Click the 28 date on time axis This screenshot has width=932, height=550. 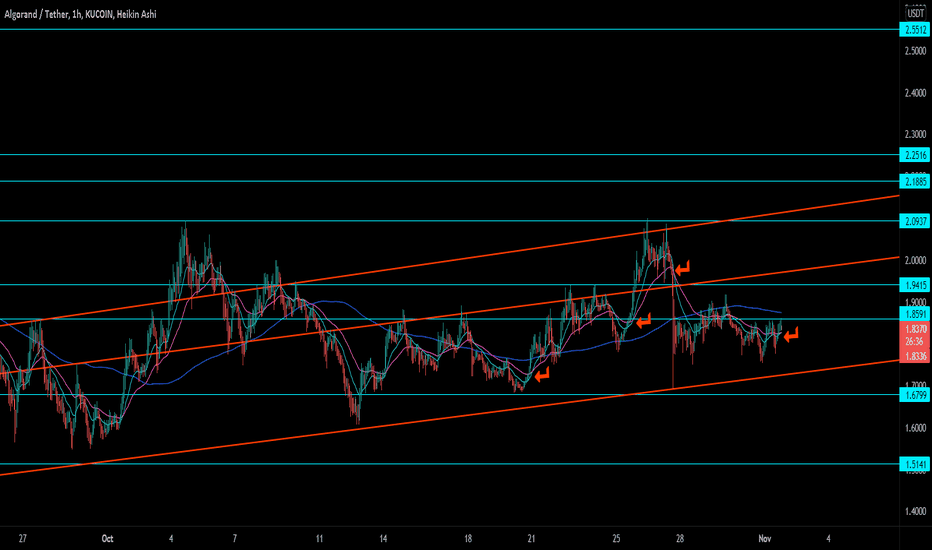tap(680, 539)
